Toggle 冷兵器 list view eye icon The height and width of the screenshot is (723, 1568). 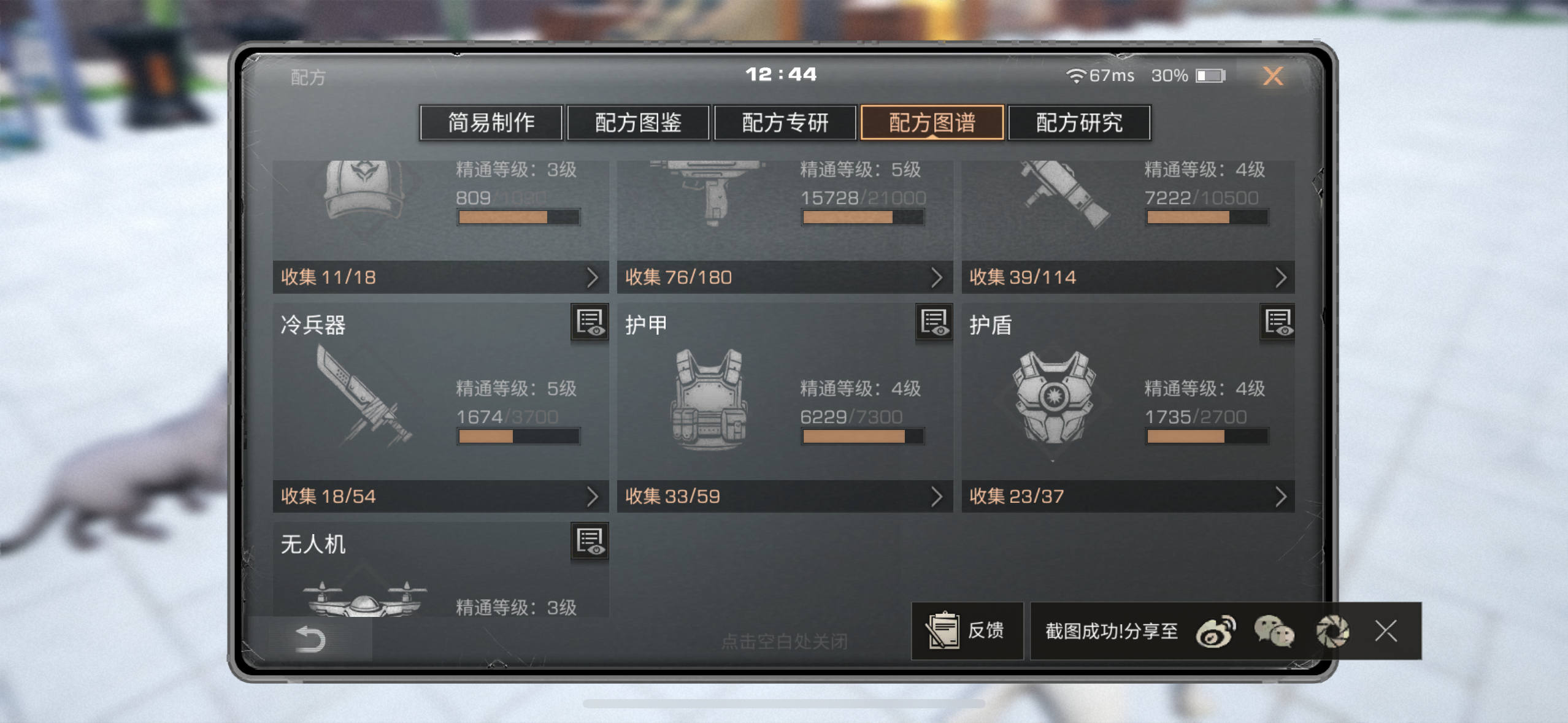(x=590, y=322)
